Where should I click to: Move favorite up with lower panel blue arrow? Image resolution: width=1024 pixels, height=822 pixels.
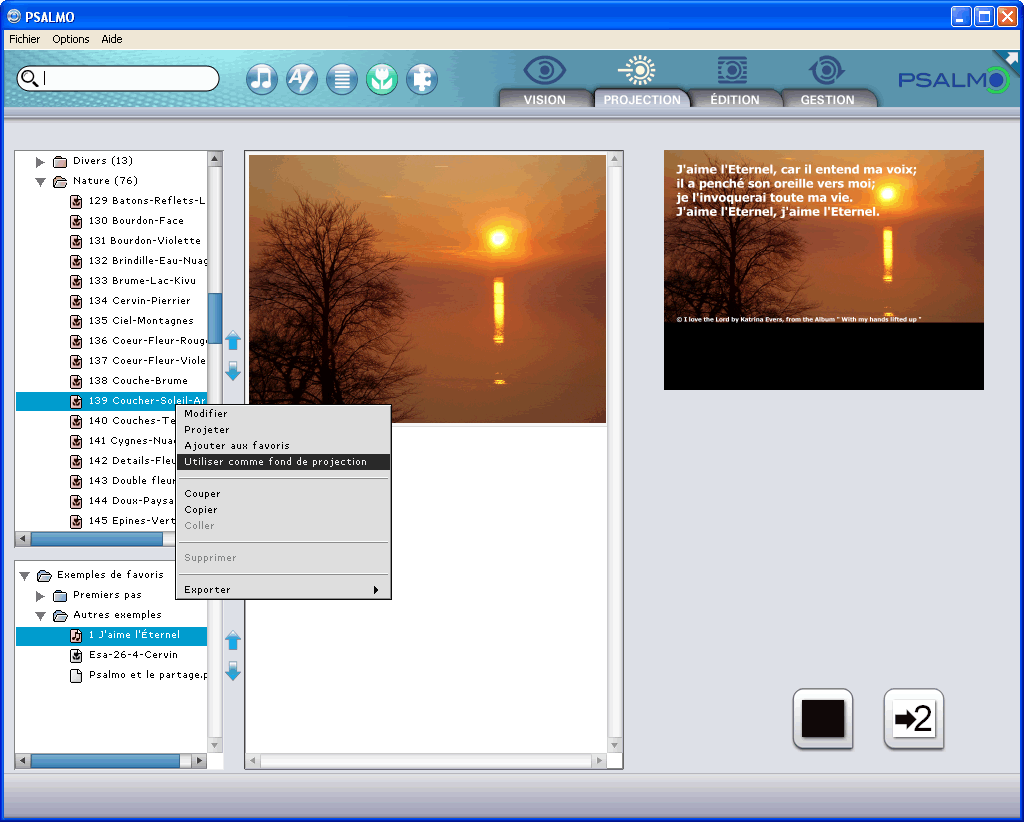(233, 640)
